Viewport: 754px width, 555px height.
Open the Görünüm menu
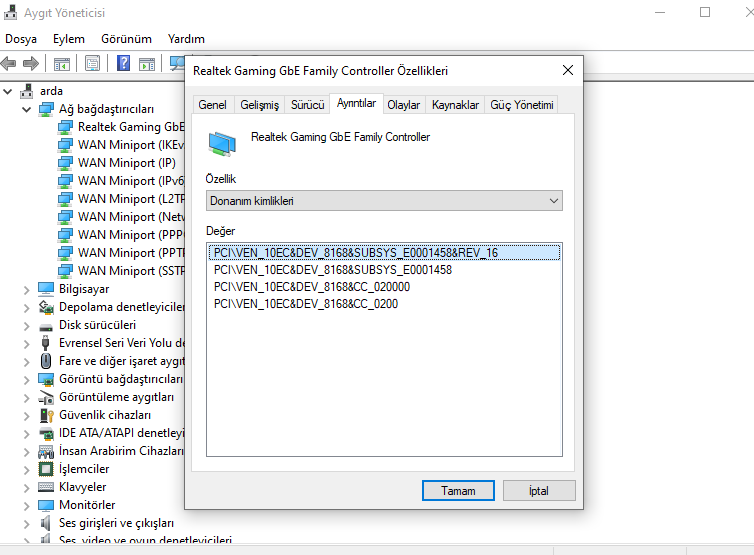(126, 39)
